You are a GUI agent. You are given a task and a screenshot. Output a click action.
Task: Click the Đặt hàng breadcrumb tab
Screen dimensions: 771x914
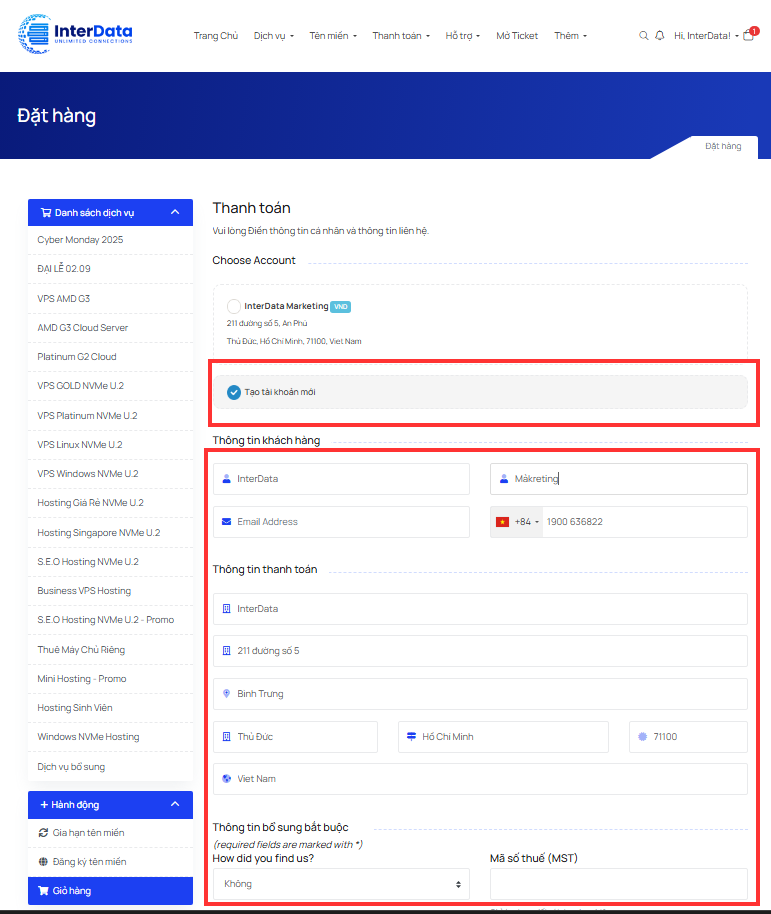723,146
